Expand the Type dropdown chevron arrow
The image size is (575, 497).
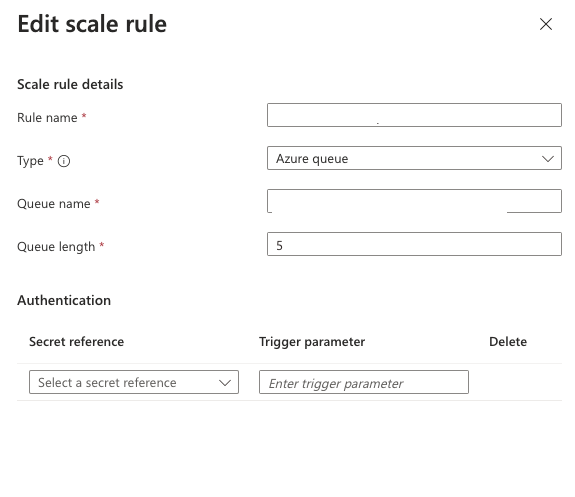[x=548, y=159]
